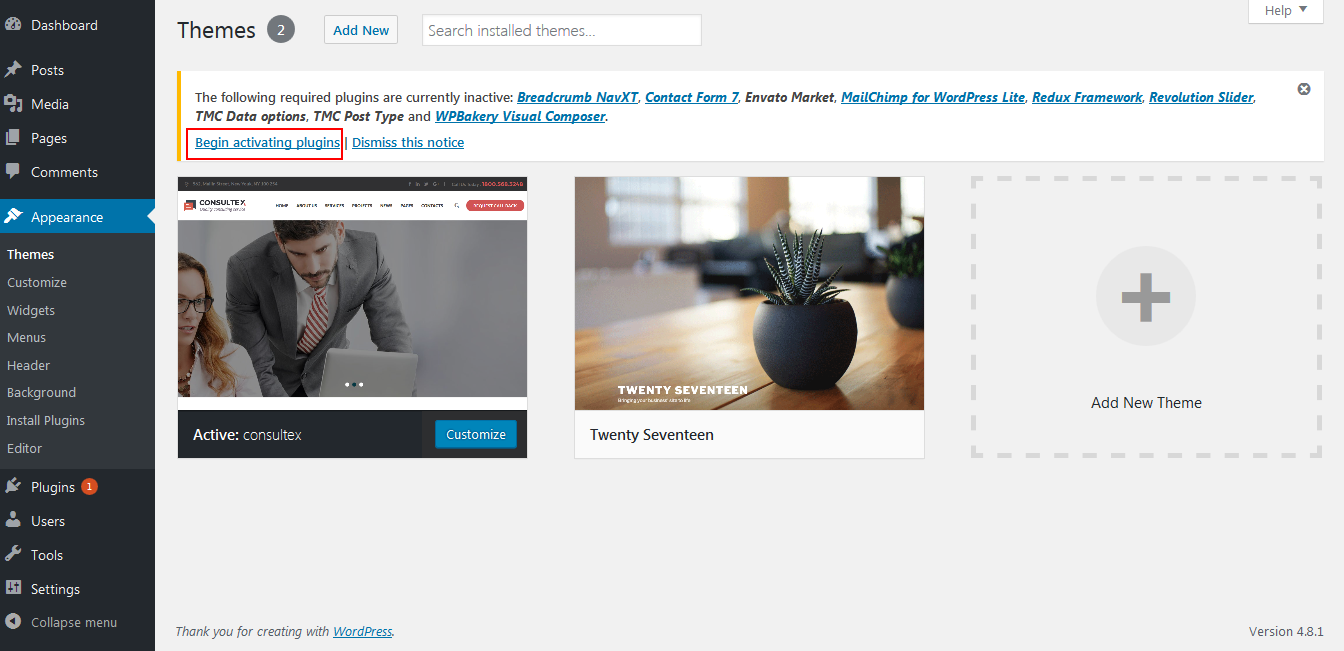Click the Settings sliders icon

tap(14, 589)
